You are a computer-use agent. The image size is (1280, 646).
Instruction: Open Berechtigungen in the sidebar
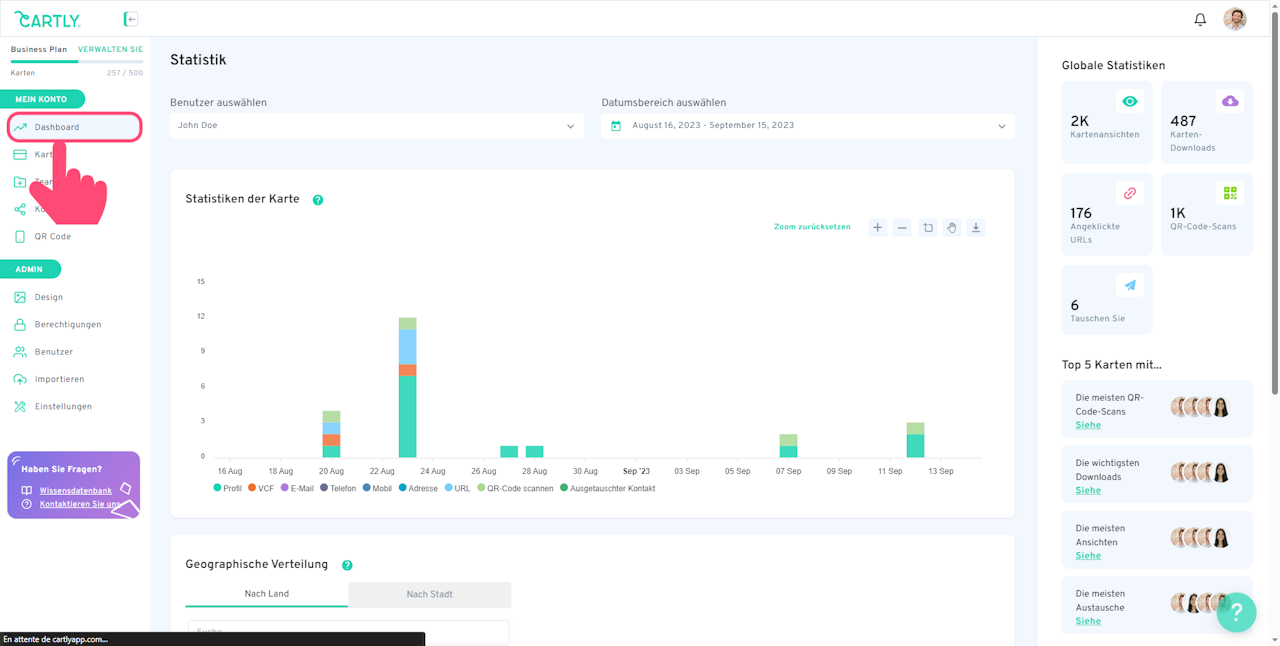(67, 325)
